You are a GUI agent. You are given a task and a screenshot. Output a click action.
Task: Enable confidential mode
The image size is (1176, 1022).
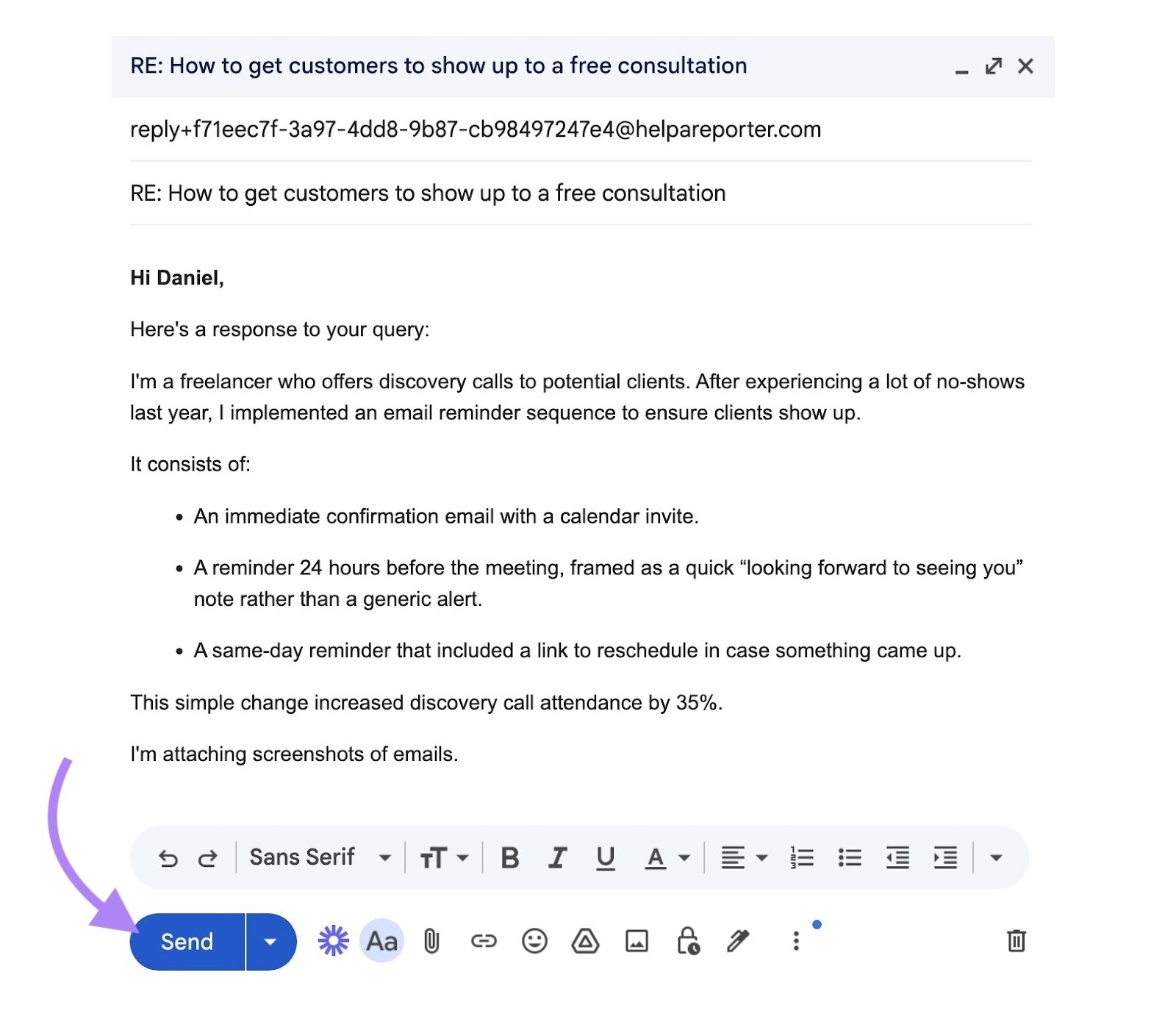[x=687, y=941]
